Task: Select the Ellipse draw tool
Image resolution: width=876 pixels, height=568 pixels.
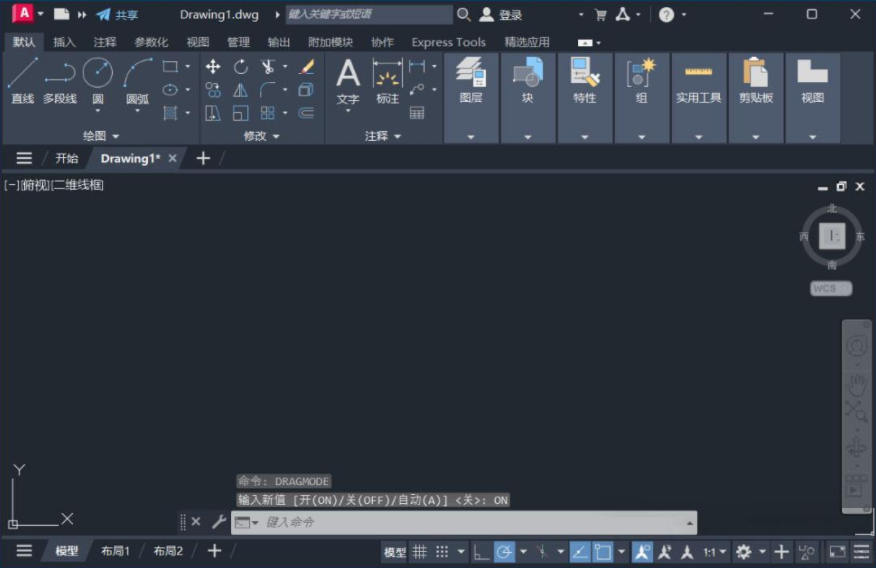Action: tap(170, 90)
